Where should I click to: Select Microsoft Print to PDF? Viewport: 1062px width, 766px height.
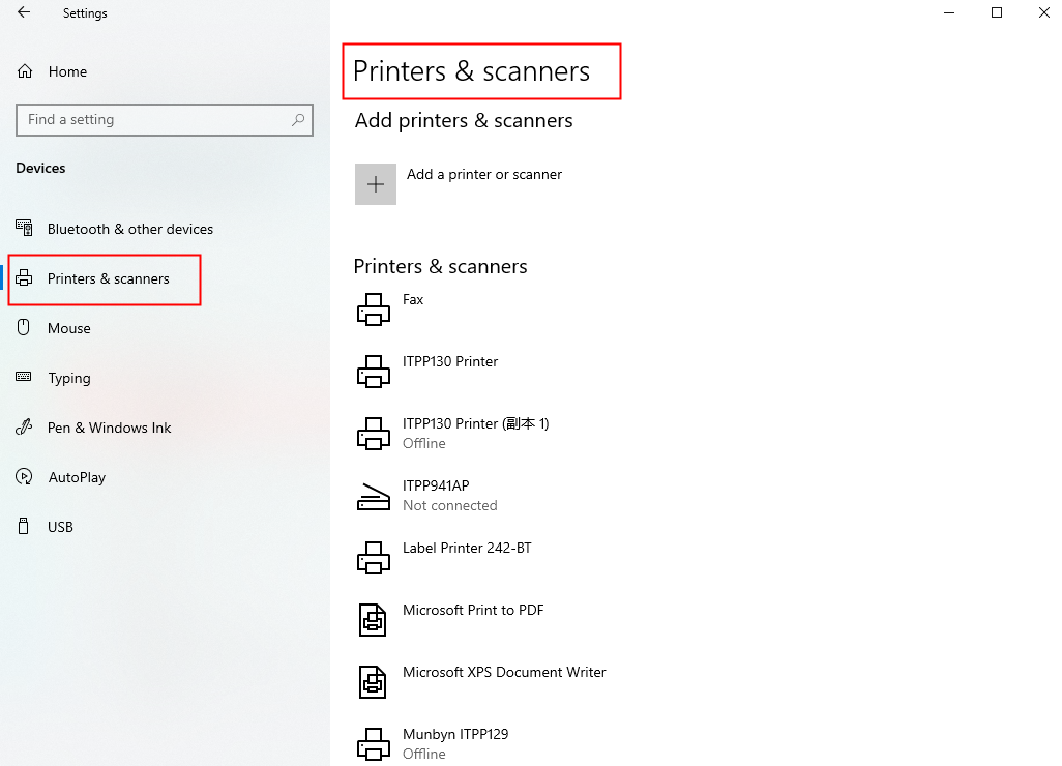click(x=473, y=610)
